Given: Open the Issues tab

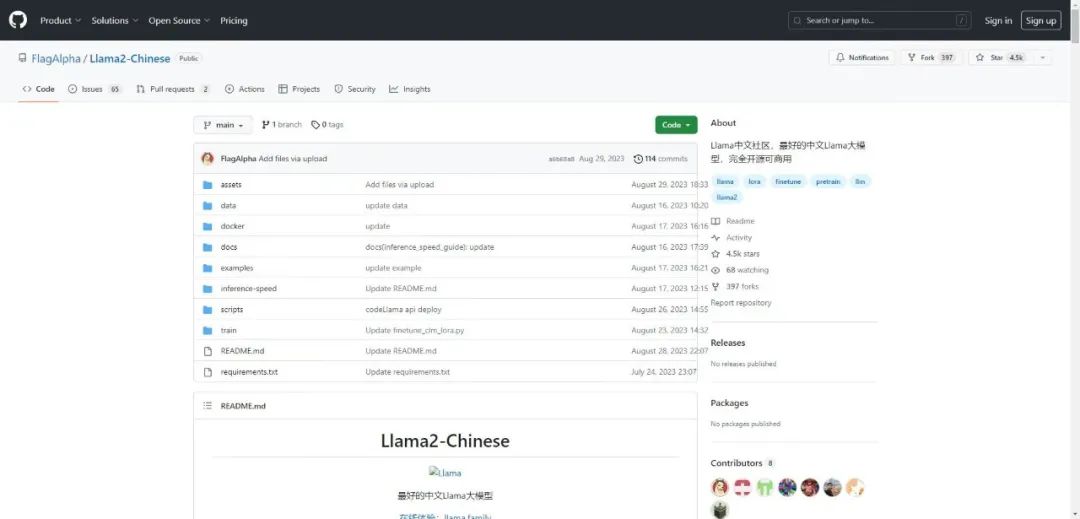Looking at the screenshot, I should tap(94, 89).
